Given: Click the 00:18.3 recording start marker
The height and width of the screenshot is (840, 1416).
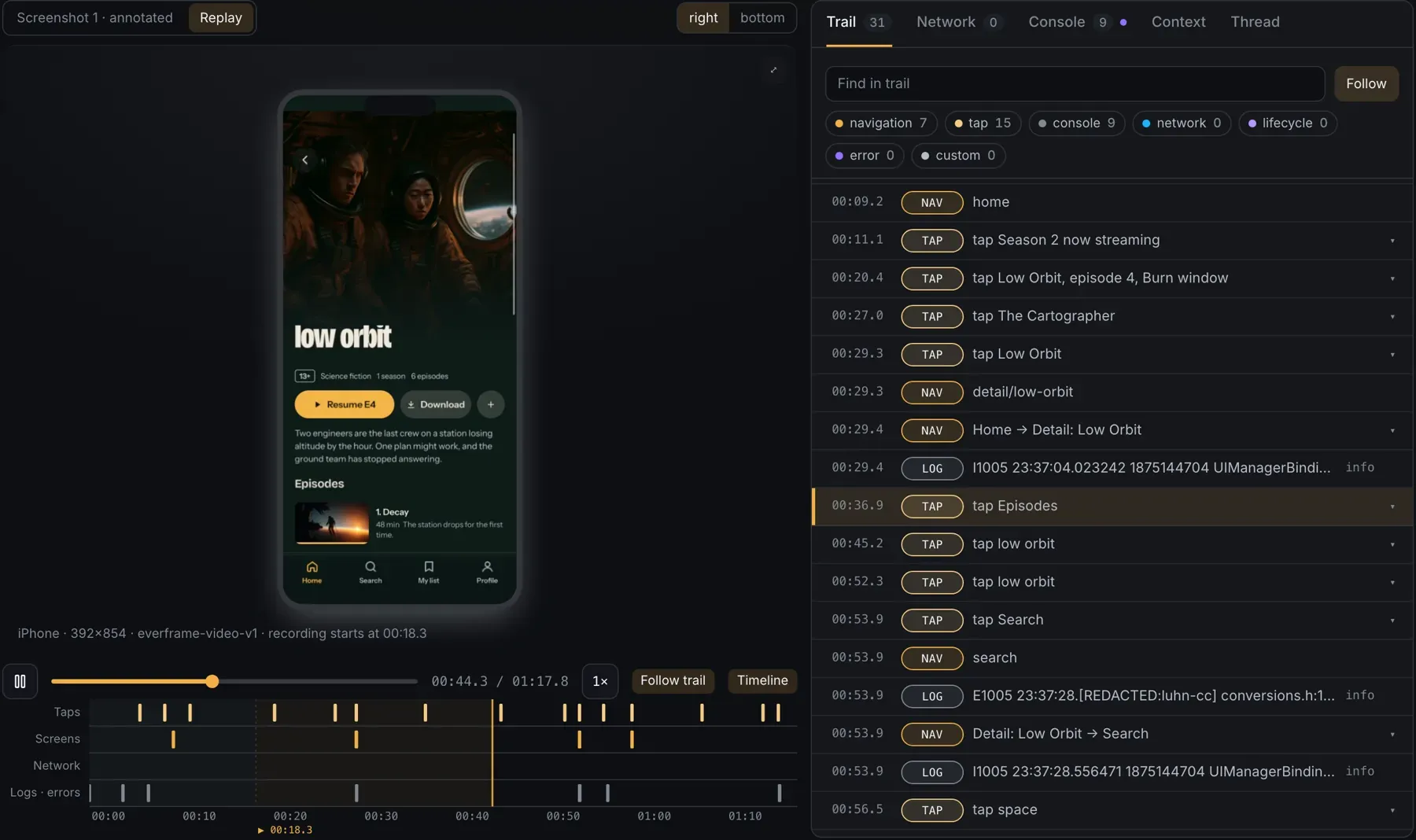Looking at the screenshot, I should (x=286, y=830).
